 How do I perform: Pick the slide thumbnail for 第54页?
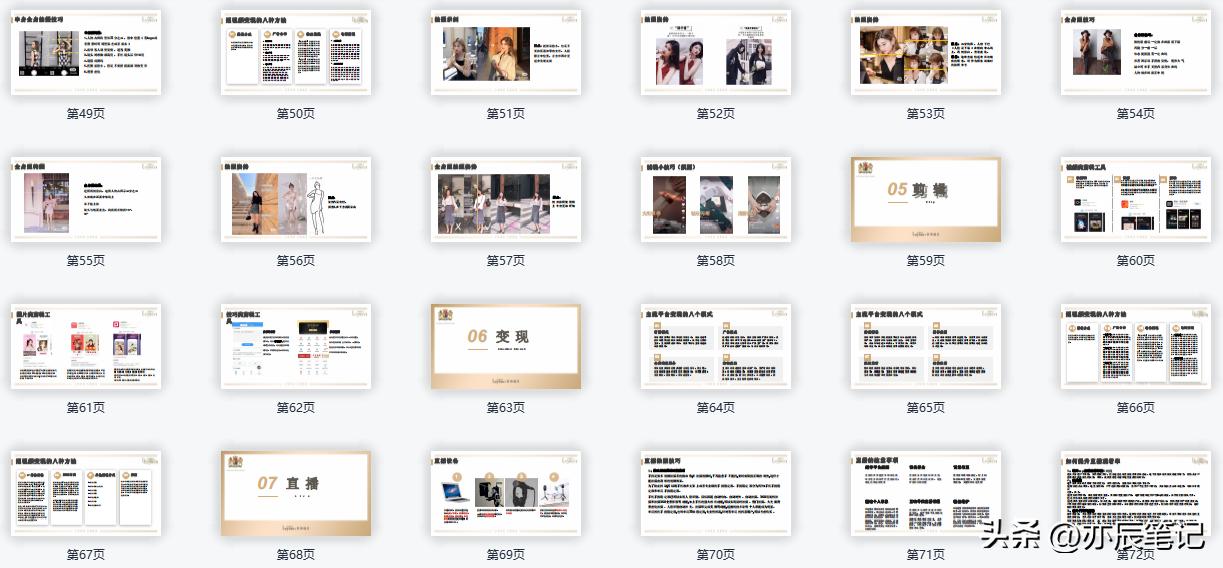pos(1136,53)
